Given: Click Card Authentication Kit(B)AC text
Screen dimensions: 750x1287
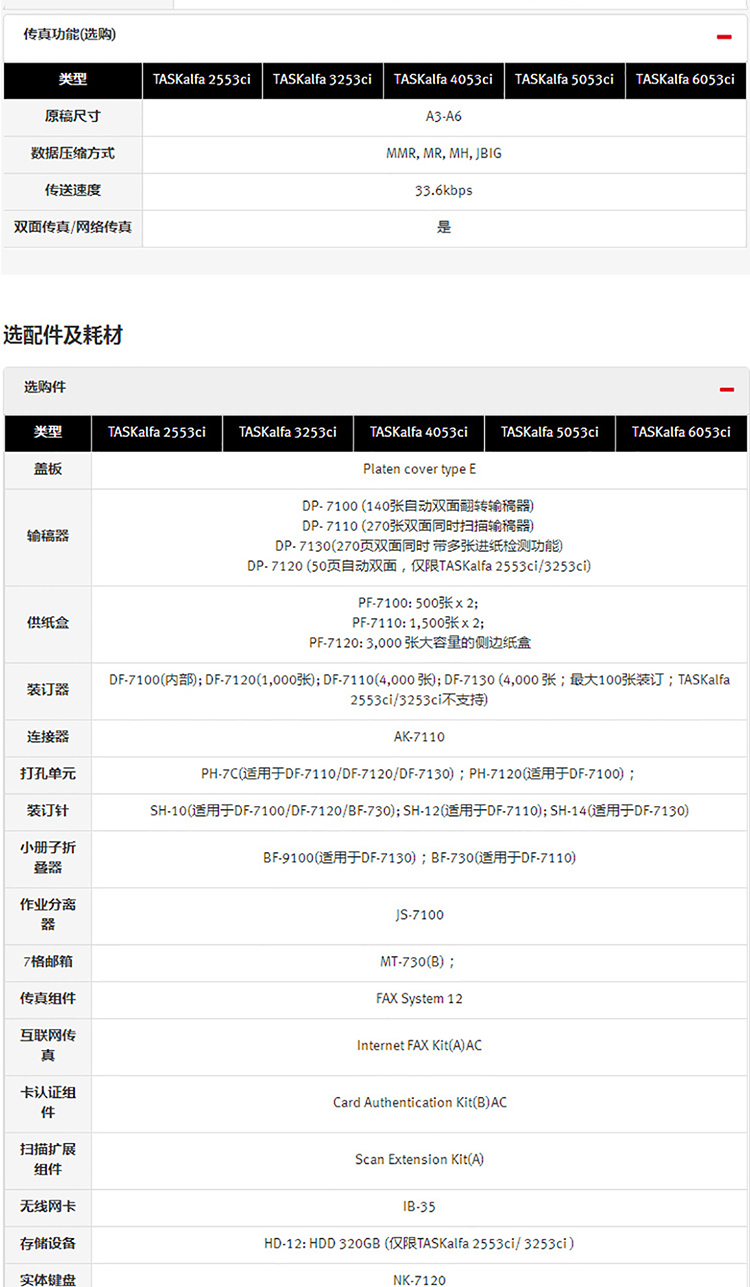Looking at the screenshot, I should point(419,1102).
